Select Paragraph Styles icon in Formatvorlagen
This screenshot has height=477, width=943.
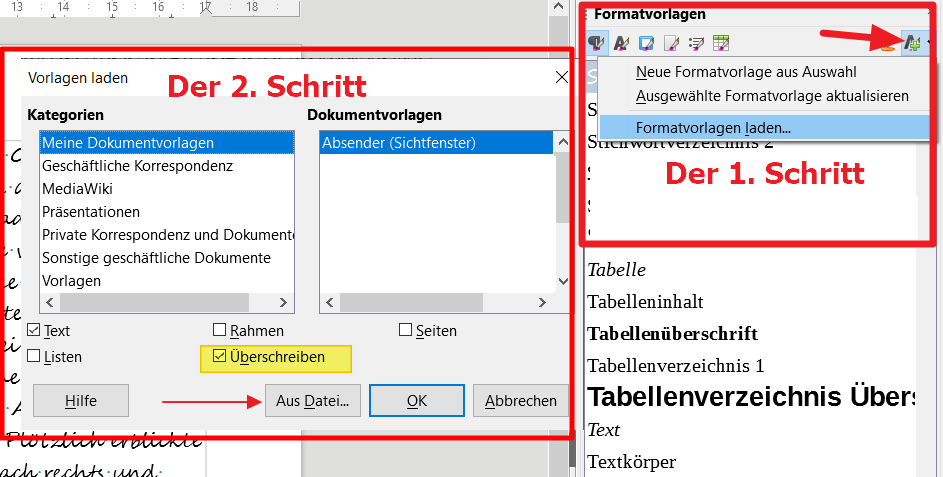(x=597, y=43)
